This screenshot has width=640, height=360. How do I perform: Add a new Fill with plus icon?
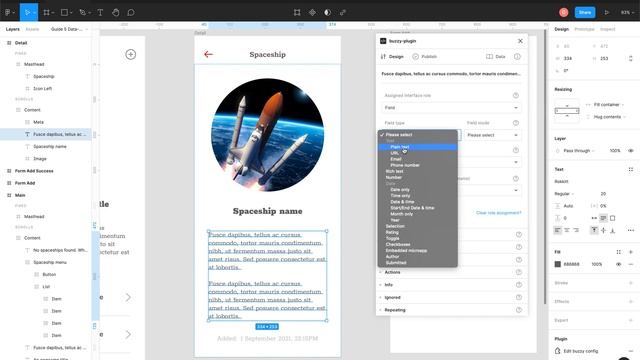[631, 252]
